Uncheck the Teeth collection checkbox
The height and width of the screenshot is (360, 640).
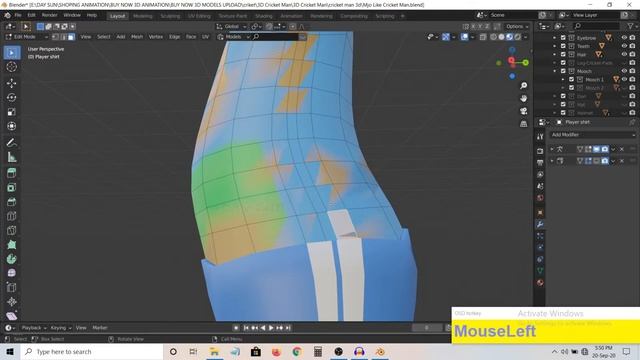pyautogui.click(x=563, y=46)
